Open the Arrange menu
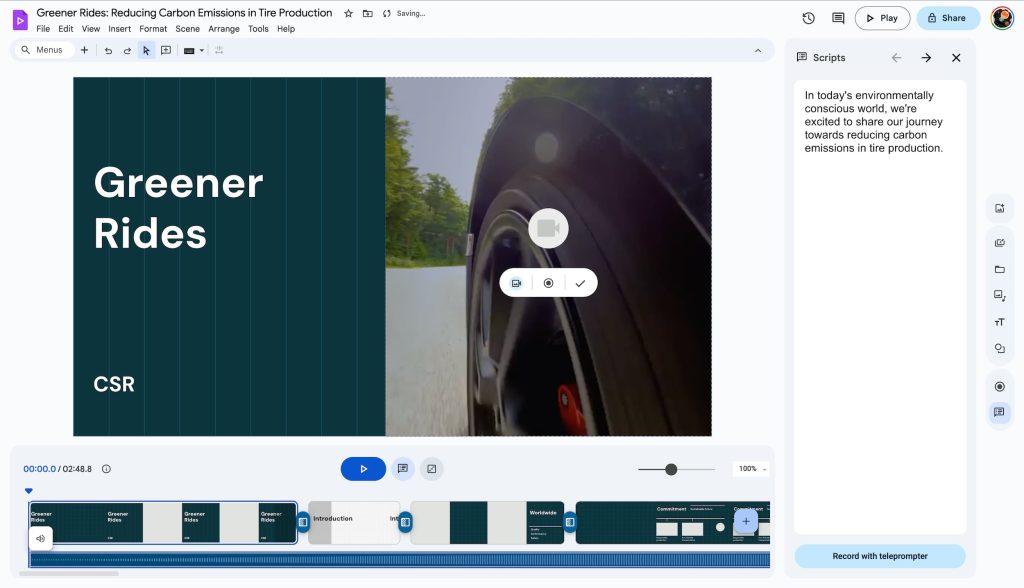The height and width of the screenshot is (588, 1024). [x=224, y=29]
